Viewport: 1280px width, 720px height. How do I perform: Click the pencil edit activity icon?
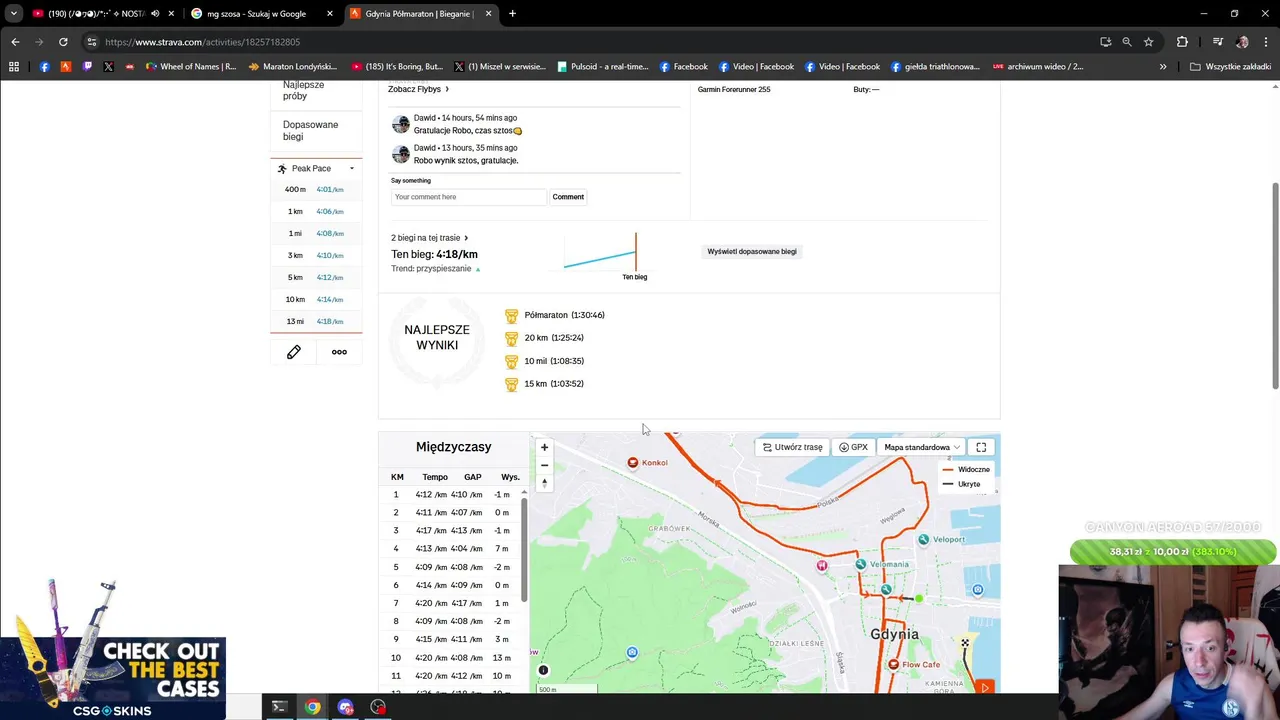294,352
